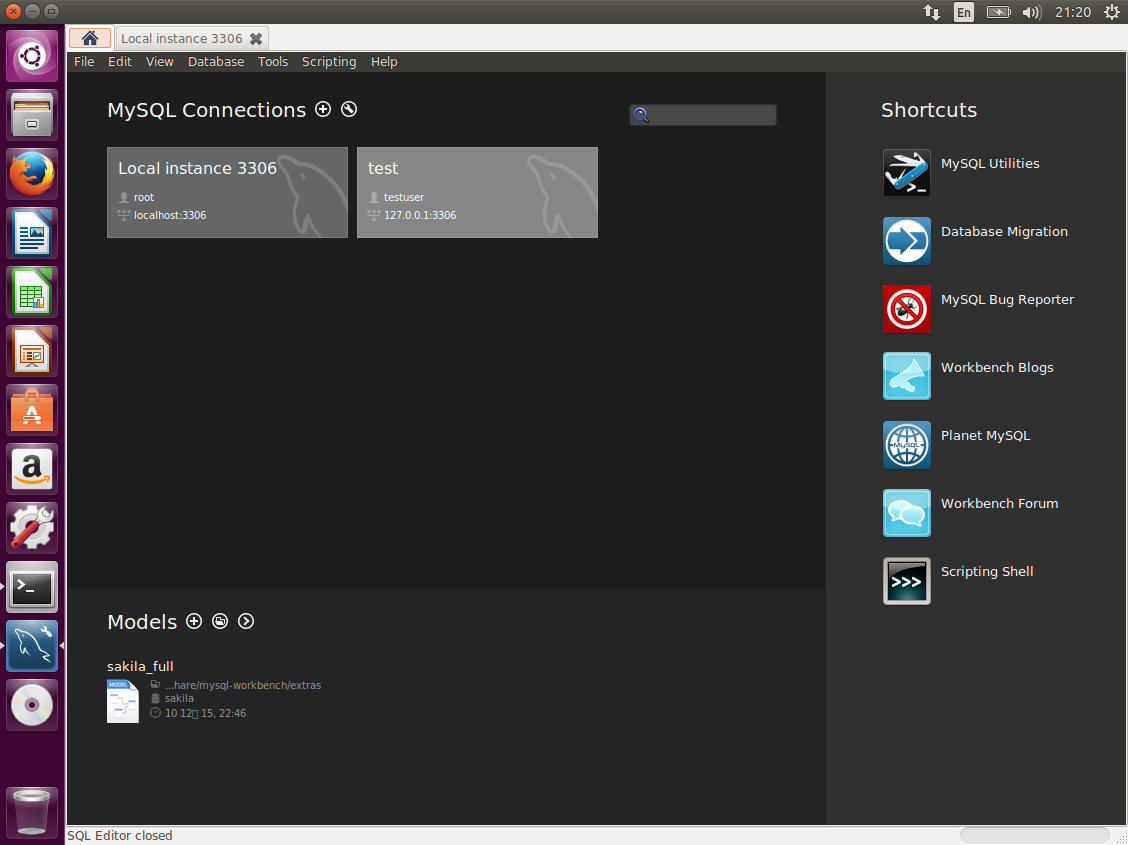This screenshot has height=845, width=1128.
Task: Select MySQL Workbench icon in launcher
Action: 32,646
